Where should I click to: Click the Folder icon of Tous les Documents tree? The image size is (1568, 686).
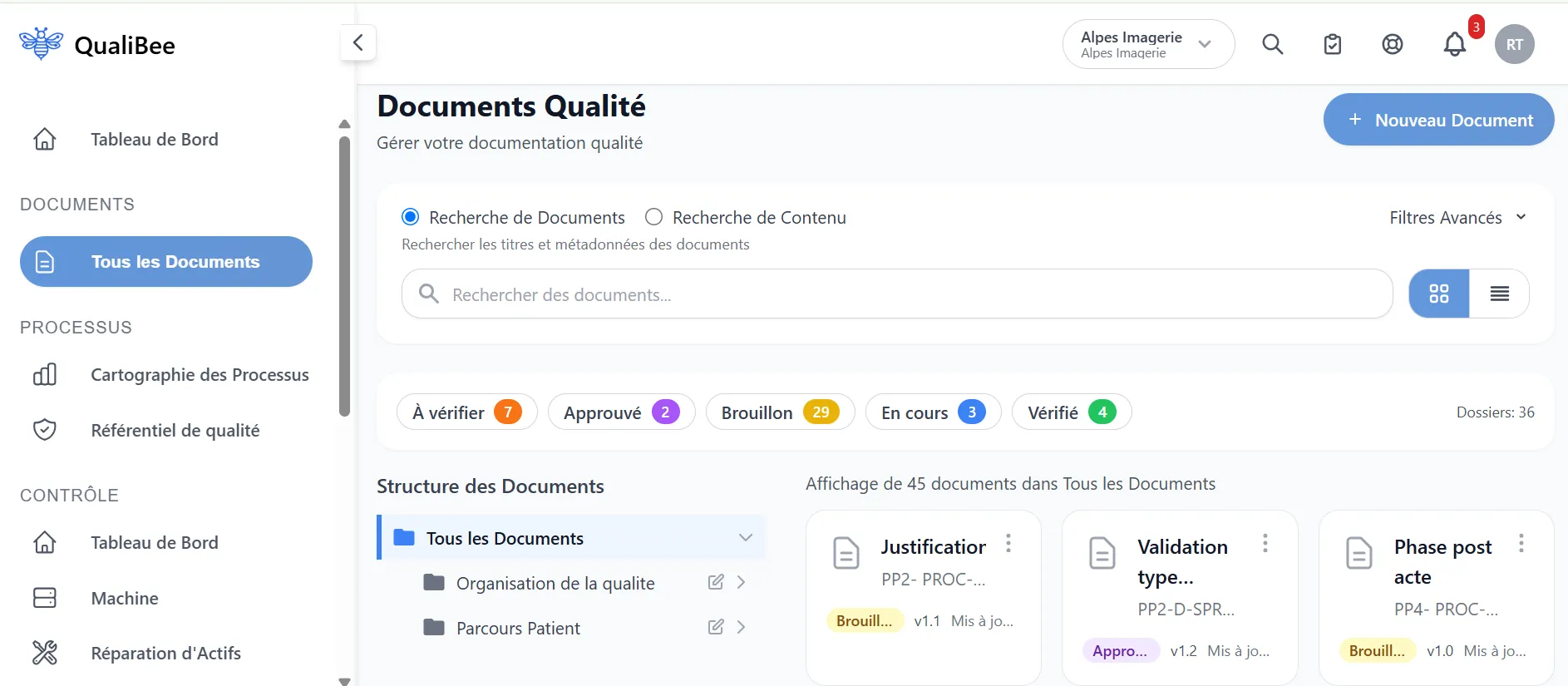pyautogui.click(x=404, y=538)
